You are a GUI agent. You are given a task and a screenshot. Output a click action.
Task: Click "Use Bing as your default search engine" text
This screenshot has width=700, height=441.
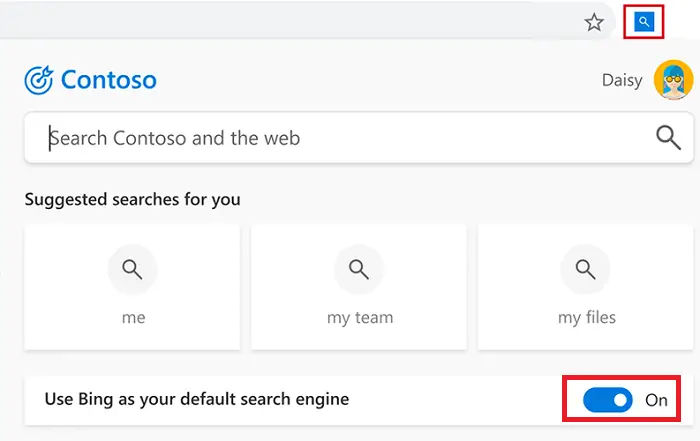tap(197, 399)
